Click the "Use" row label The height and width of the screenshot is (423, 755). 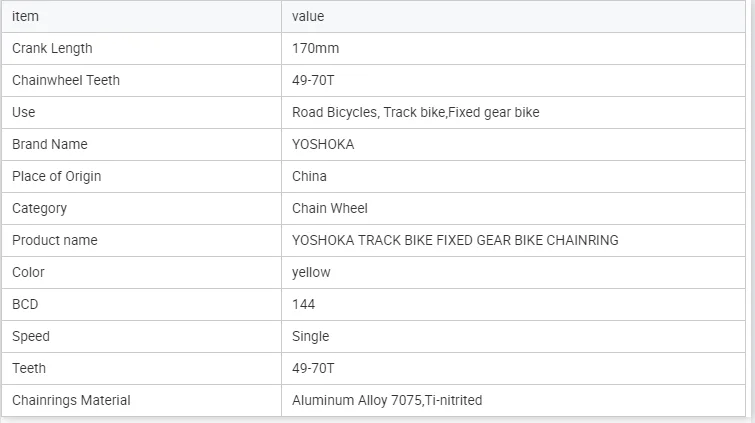(24, 112)
